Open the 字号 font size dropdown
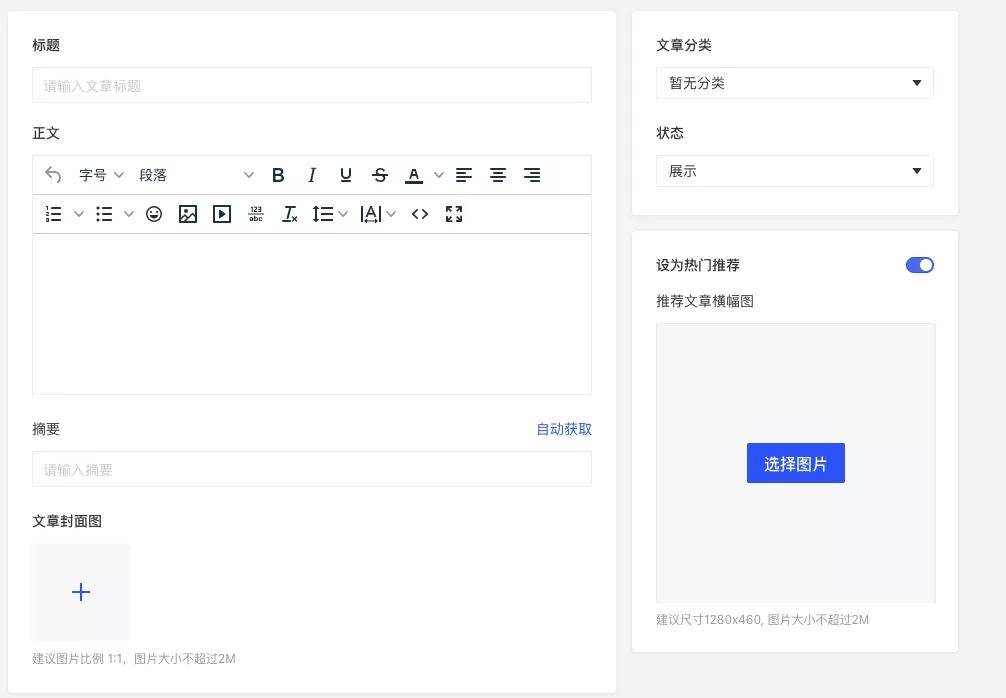Viewport: 1006px width, 698px height. 101,175
